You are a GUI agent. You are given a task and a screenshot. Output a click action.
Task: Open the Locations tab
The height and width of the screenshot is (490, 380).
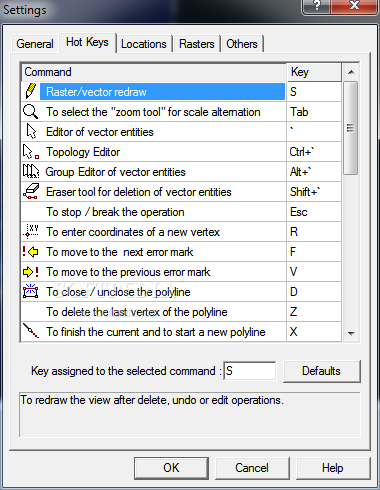(x=144, y=44)
